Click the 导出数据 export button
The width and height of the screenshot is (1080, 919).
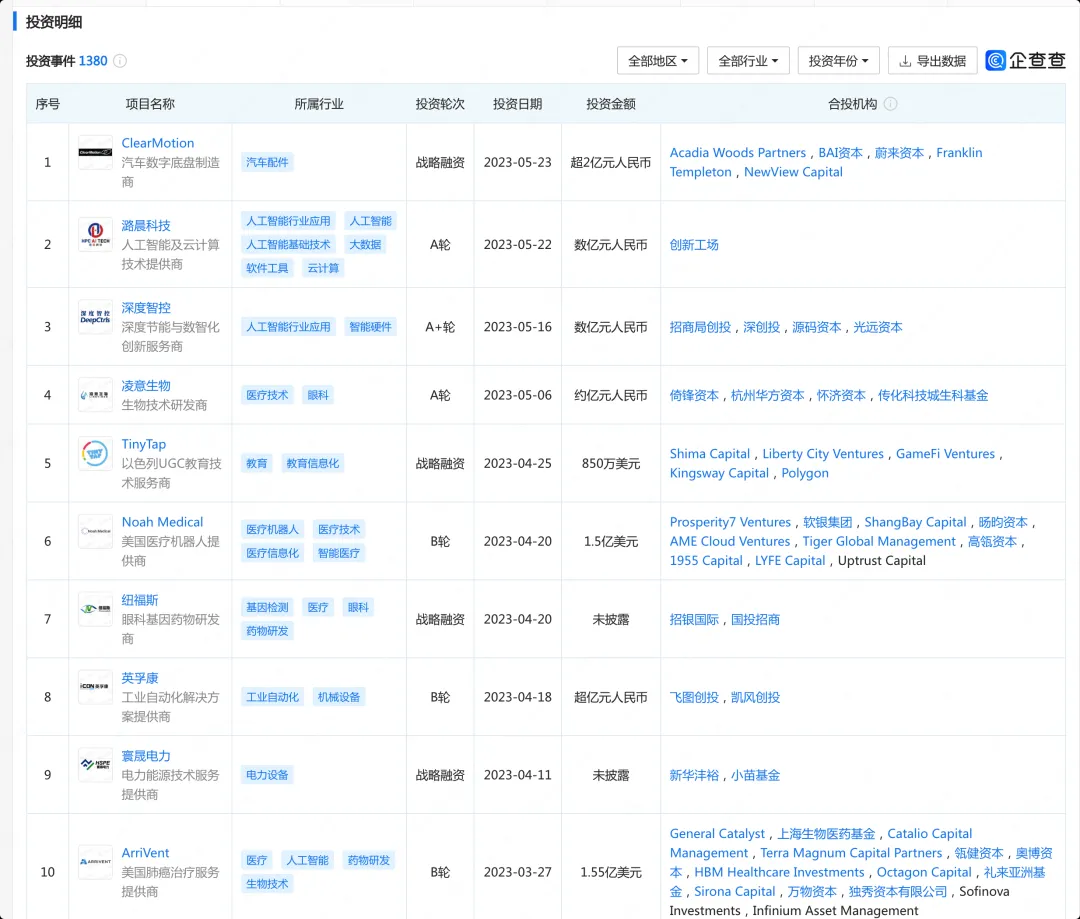tap(933, 61)
